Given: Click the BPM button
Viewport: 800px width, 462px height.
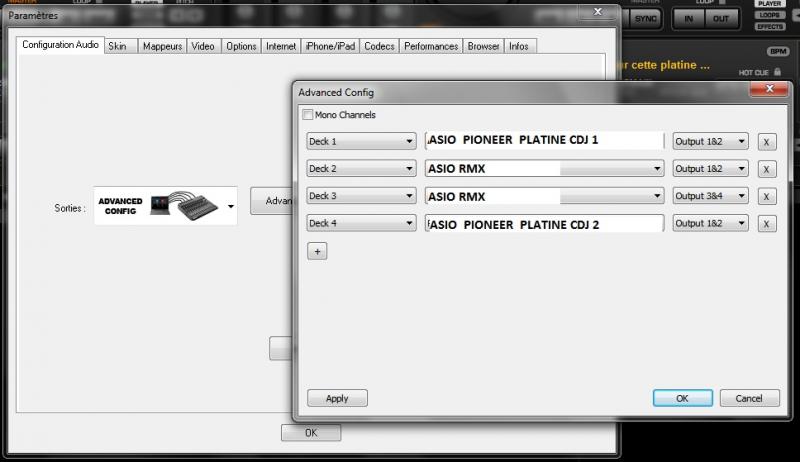Looking at the screenshot, I should [x=778, y=52].
